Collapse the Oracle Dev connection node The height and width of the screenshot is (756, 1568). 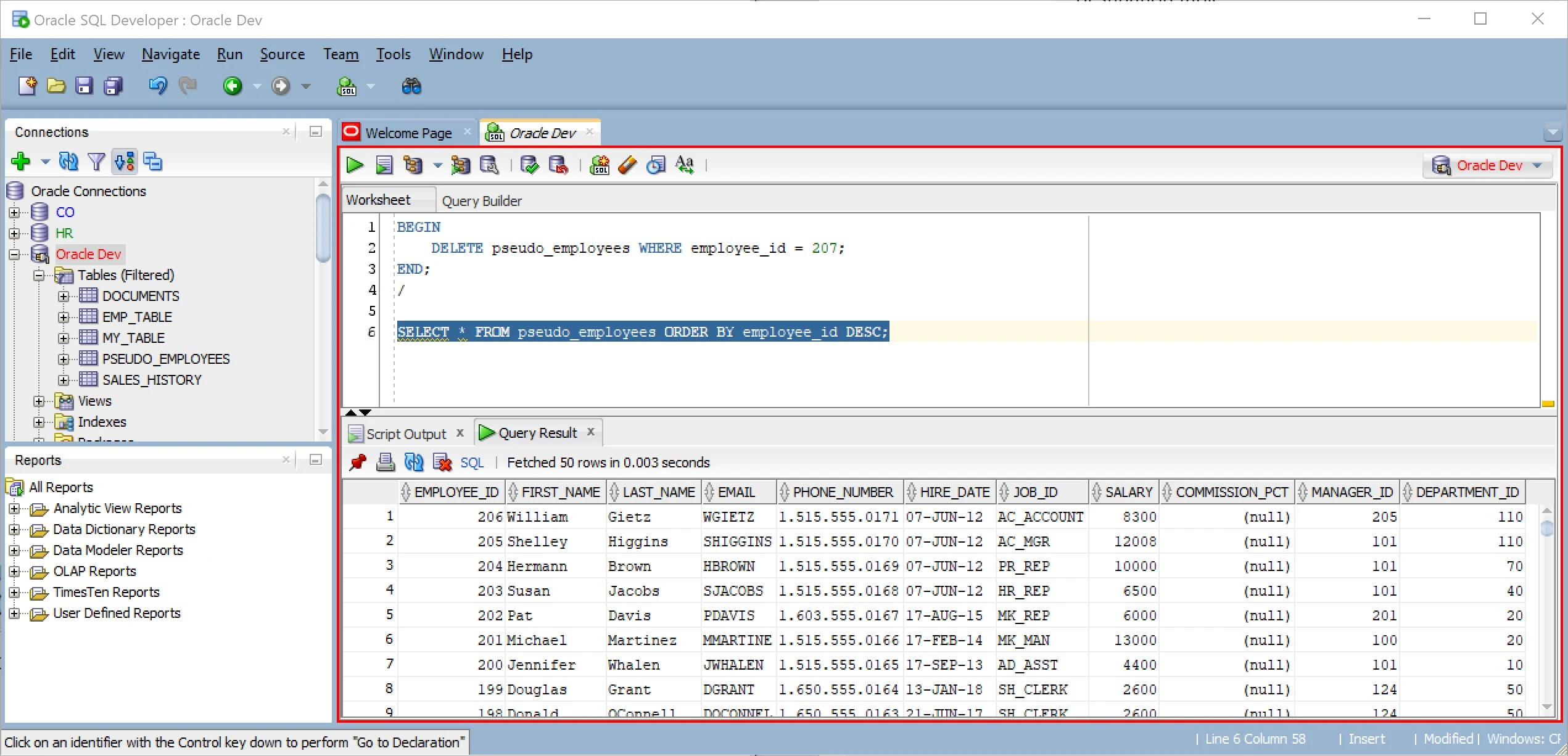pyautogui.click(x=14, y=254)
